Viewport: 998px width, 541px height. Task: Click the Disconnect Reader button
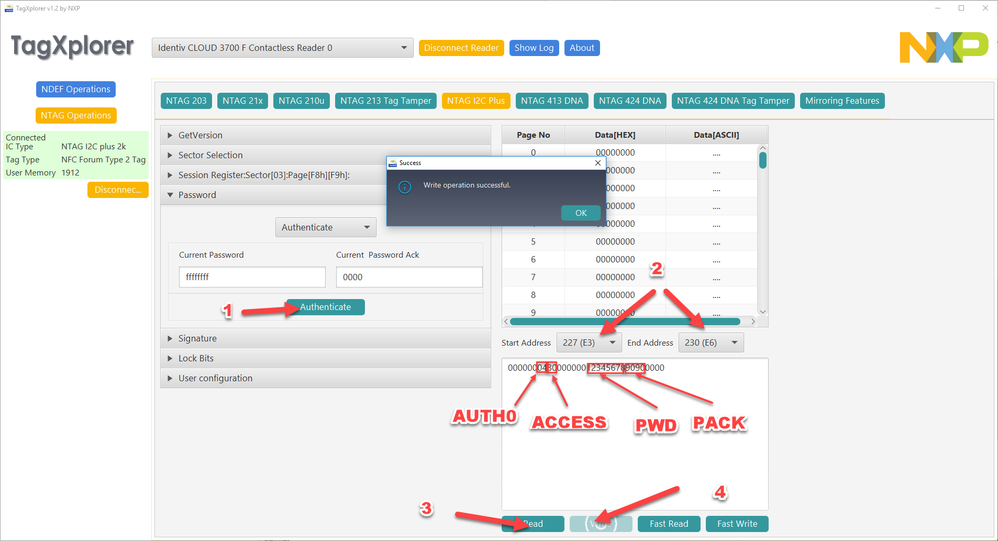coord(461,48)
